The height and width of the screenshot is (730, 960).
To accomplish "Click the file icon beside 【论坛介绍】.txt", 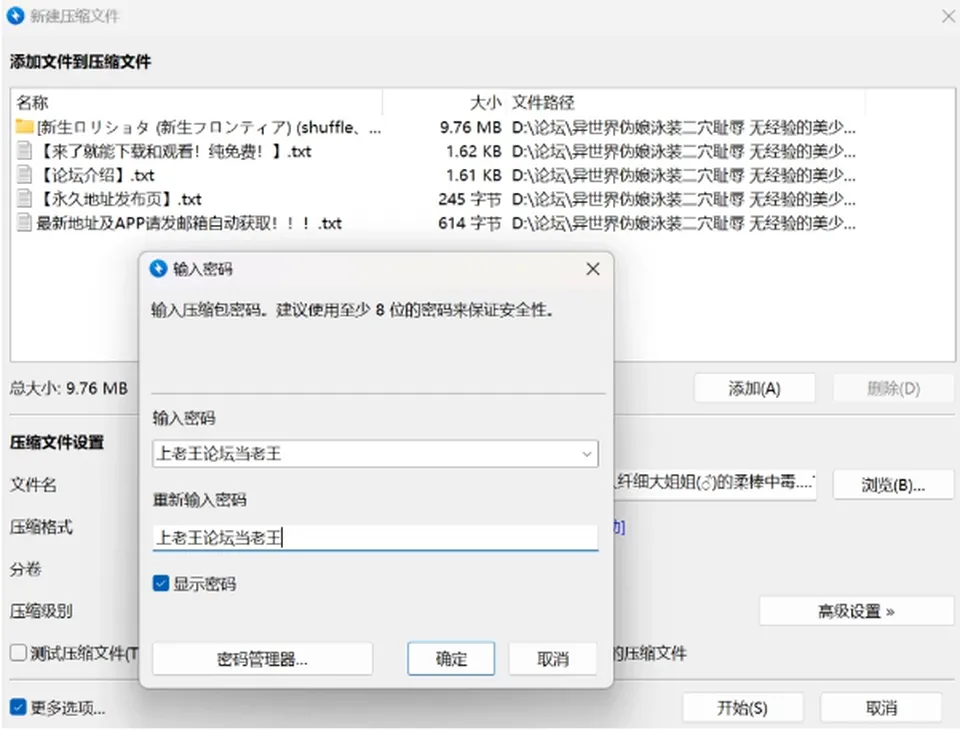I will [24, 175].
